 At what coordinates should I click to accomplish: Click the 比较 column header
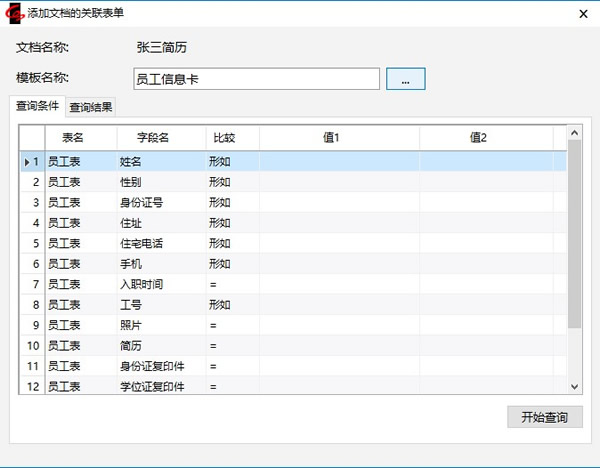(225, 138)
